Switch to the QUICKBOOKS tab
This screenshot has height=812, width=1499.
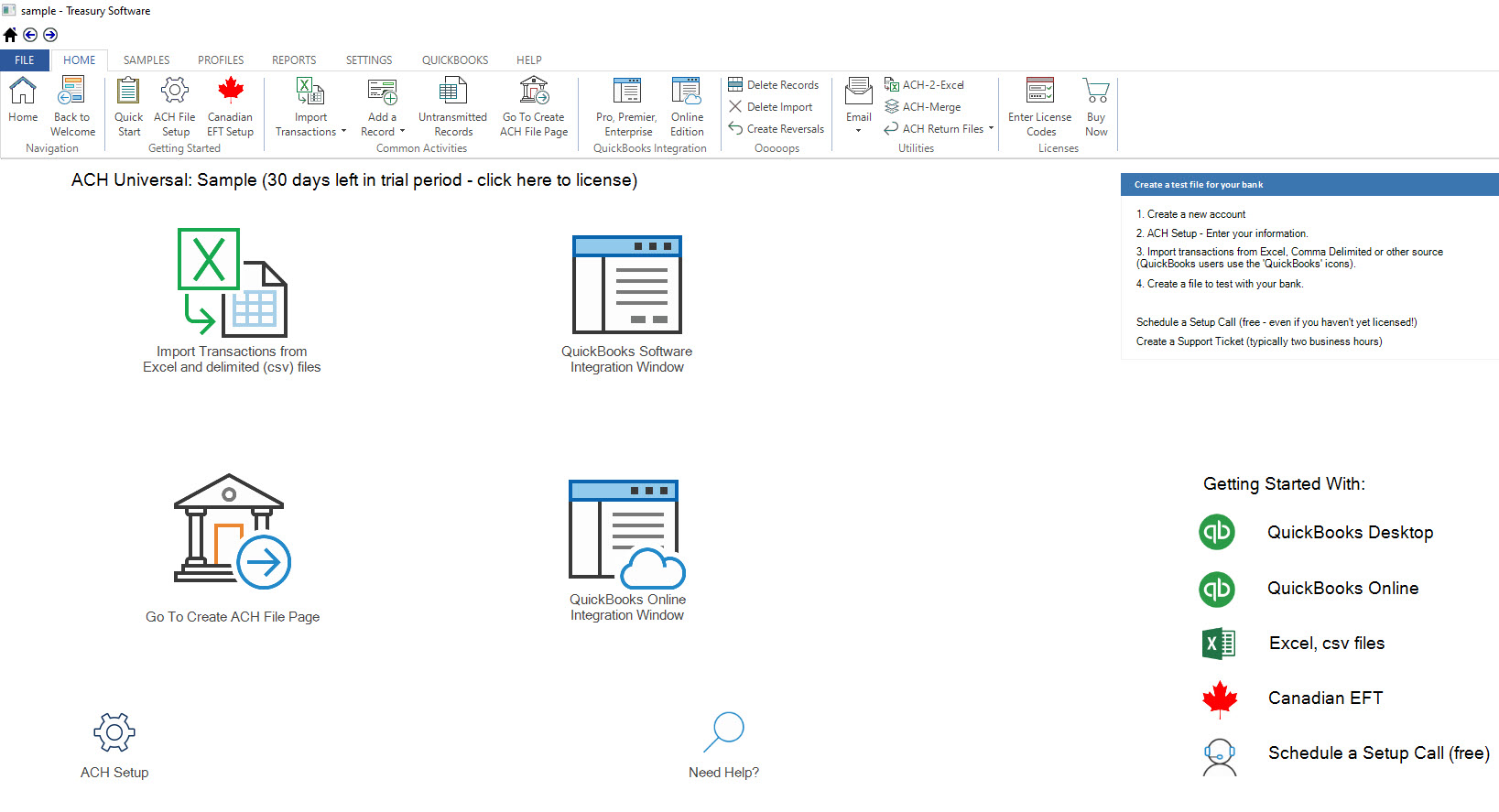[x=455, y=60]
